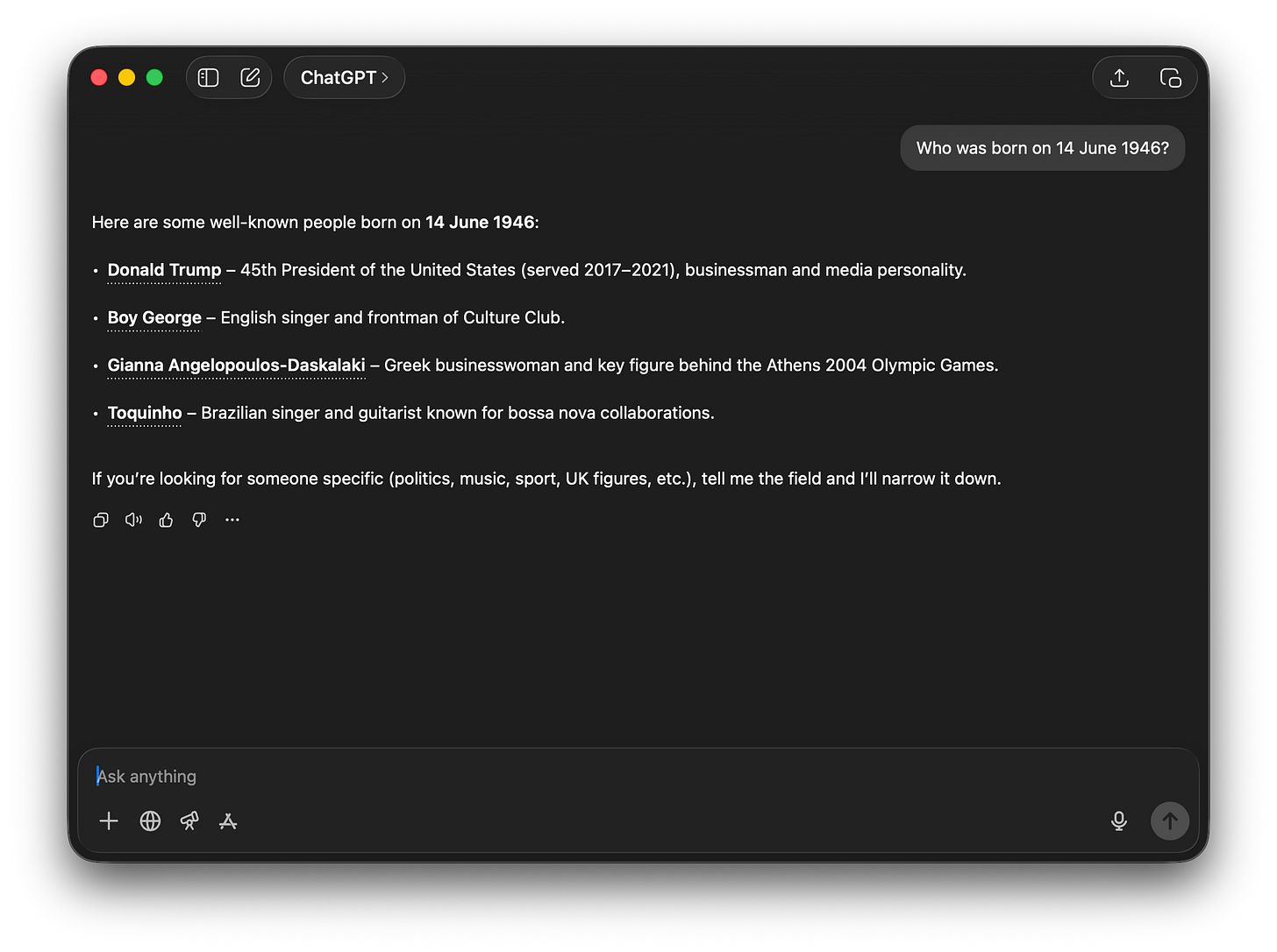
Task: Maximize the window with green button
Action: (x=155, y=78)
